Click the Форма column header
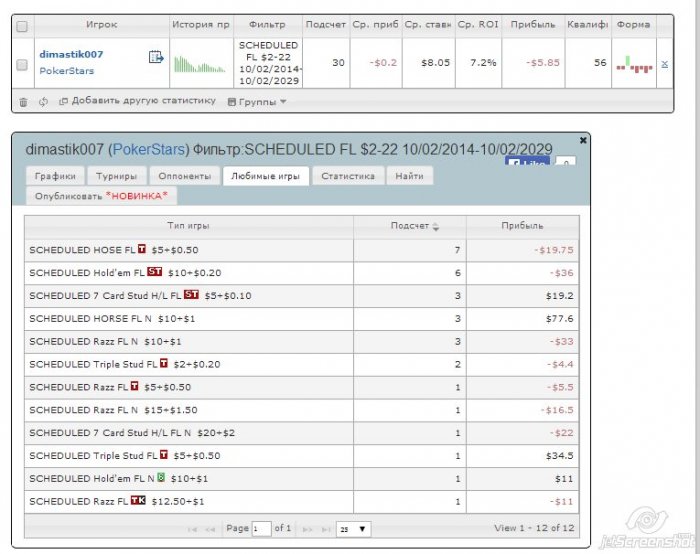Image resolution: width=700 pixels, height=554 pixels. pos(633,25)
